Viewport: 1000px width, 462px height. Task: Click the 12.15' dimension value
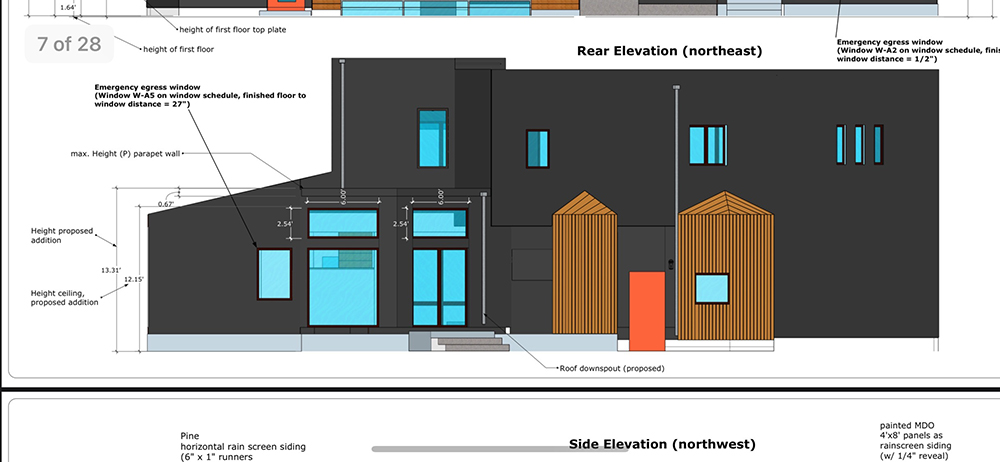pyautogui.click(x=134, y=279)
